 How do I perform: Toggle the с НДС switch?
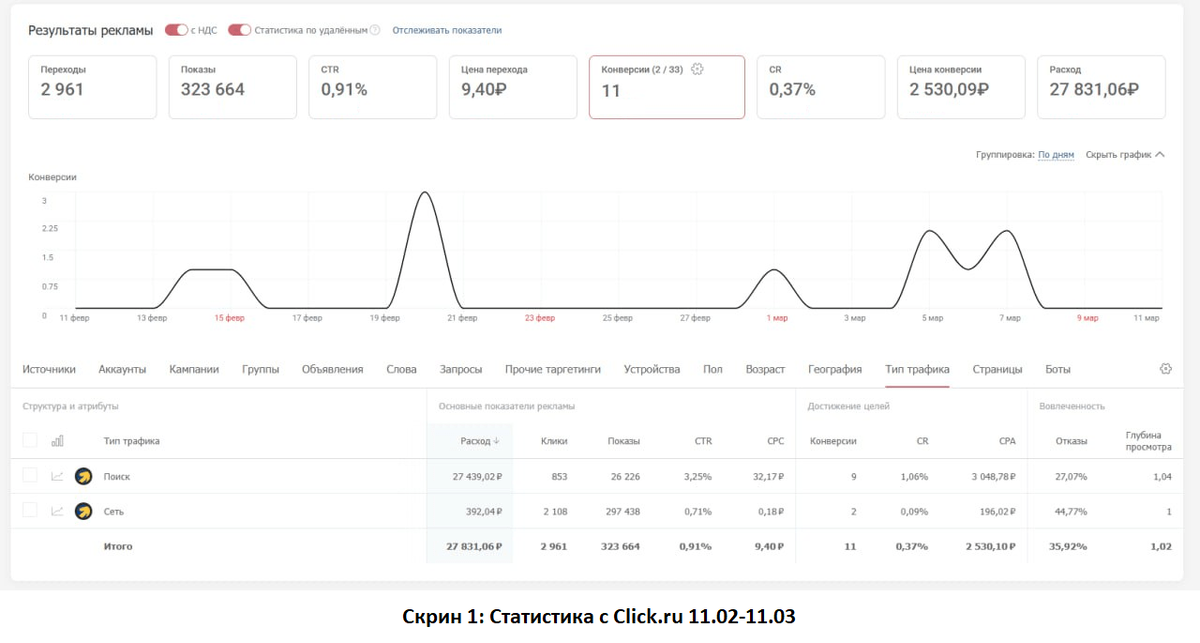click(177, 30)
